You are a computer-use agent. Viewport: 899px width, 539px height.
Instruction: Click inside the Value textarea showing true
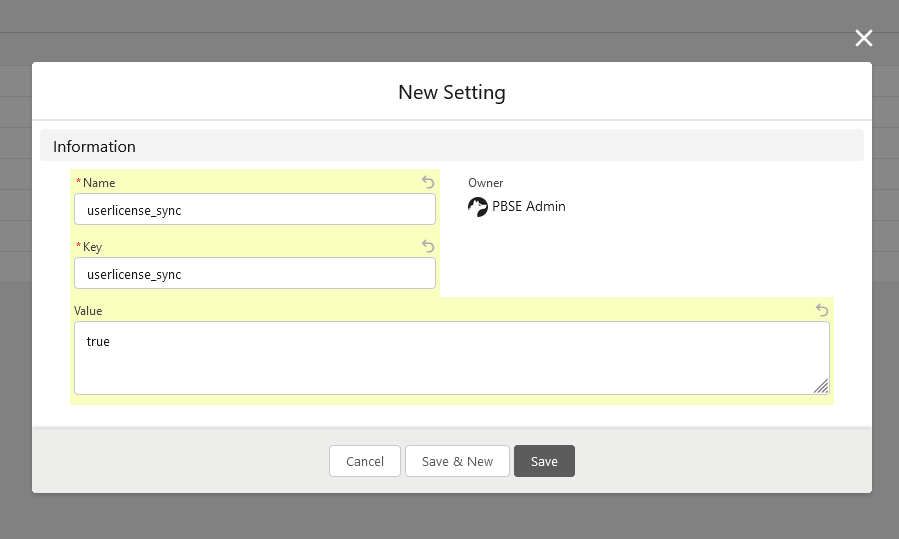click(452, 358)
